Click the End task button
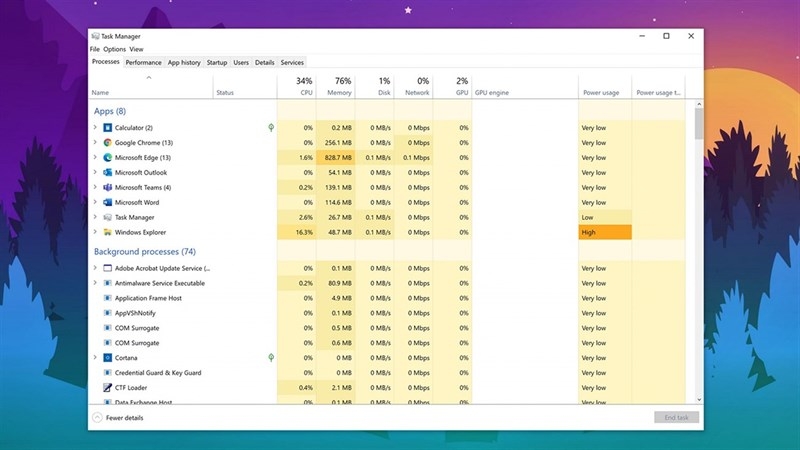Screen dimensions: 800x450 click(x=676, y=417)
